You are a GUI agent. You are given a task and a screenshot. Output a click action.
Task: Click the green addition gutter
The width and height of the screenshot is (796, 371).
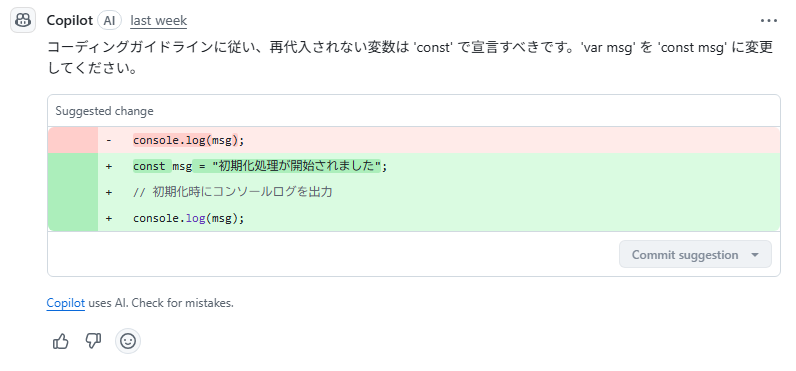73,192
